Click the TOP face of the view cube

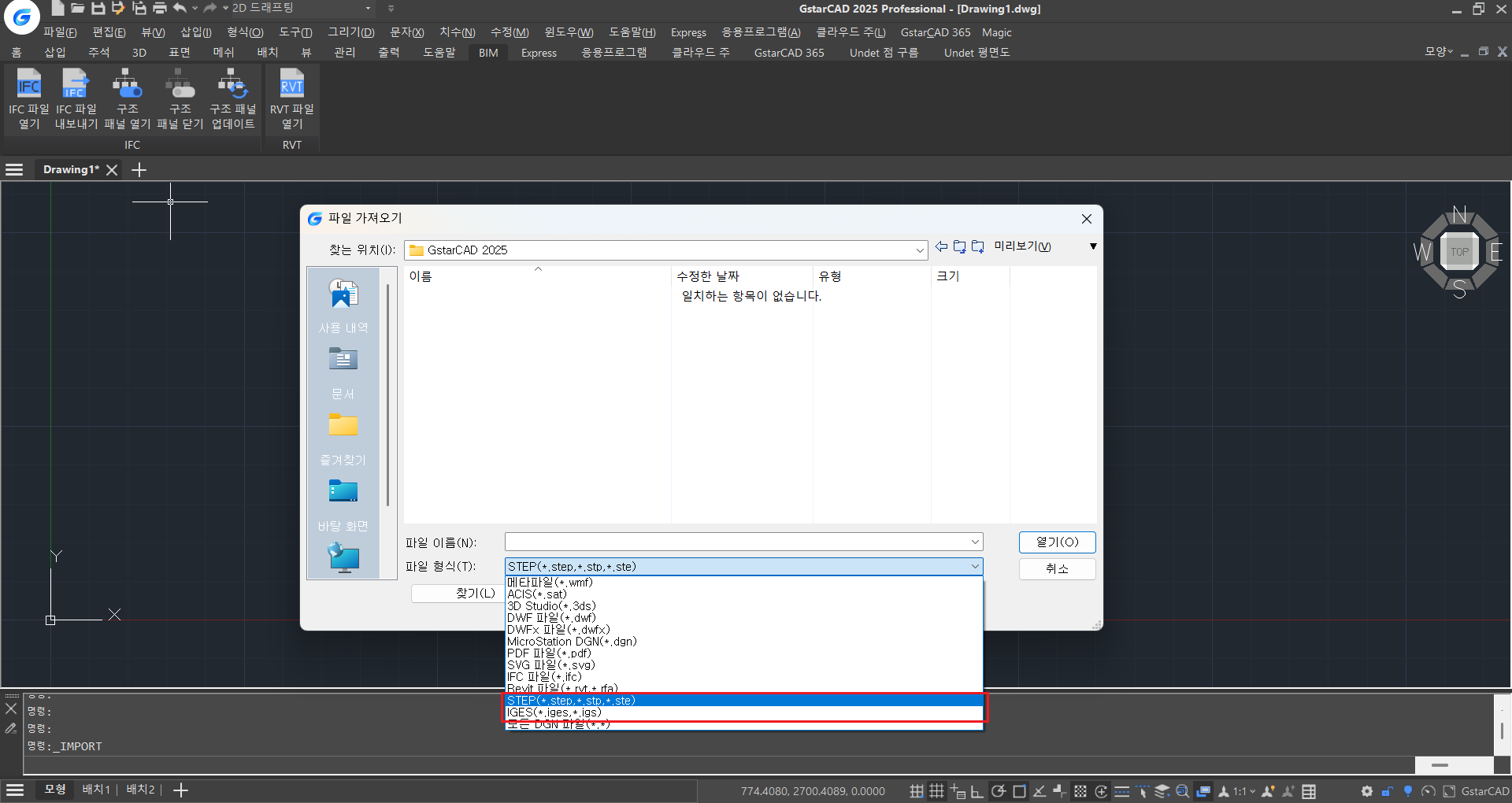click(1459, 252)
